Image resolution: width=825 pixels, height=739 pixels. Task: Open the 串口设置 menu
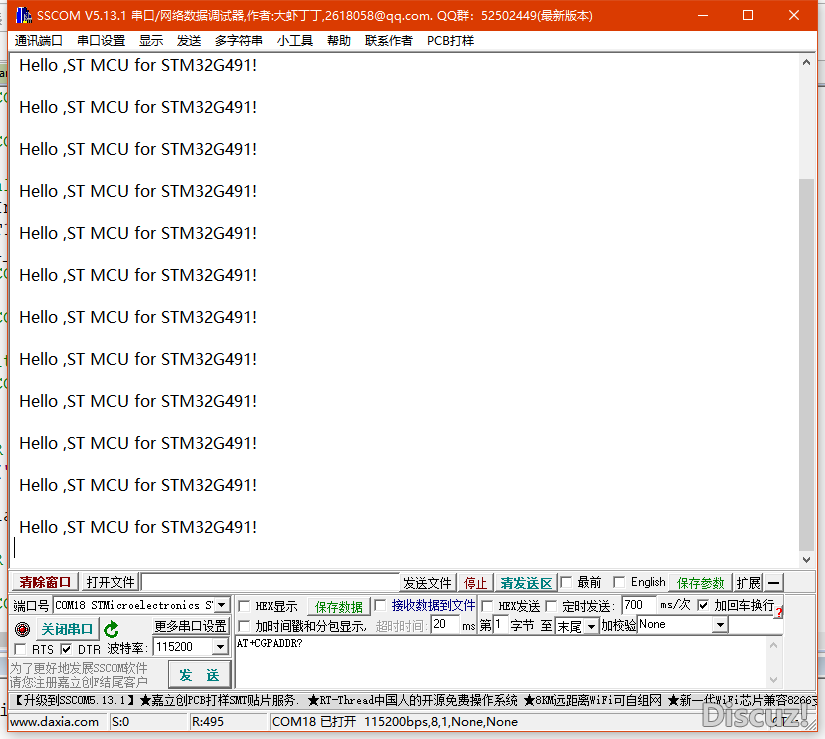[100, 41]
